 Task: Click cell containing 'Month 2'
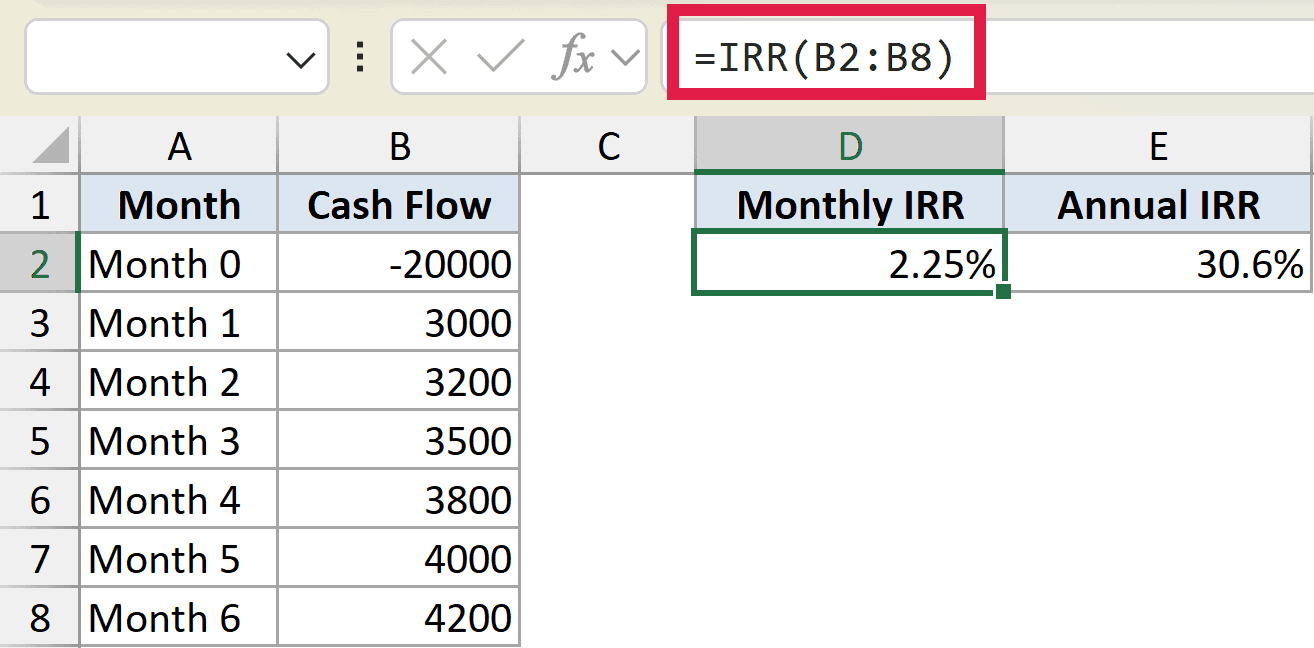(x=179, y=382)
